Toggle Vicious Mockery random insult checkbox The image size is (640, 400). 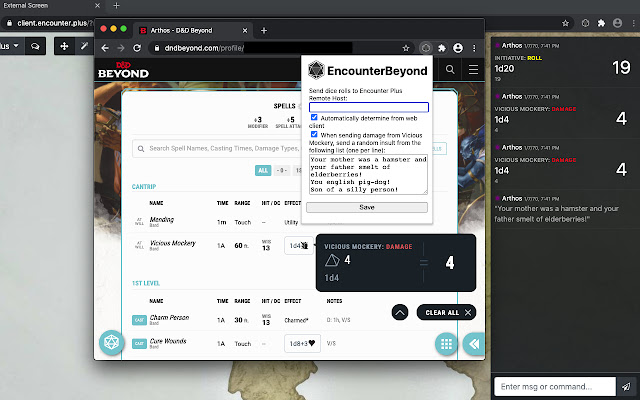click(314, 134)
